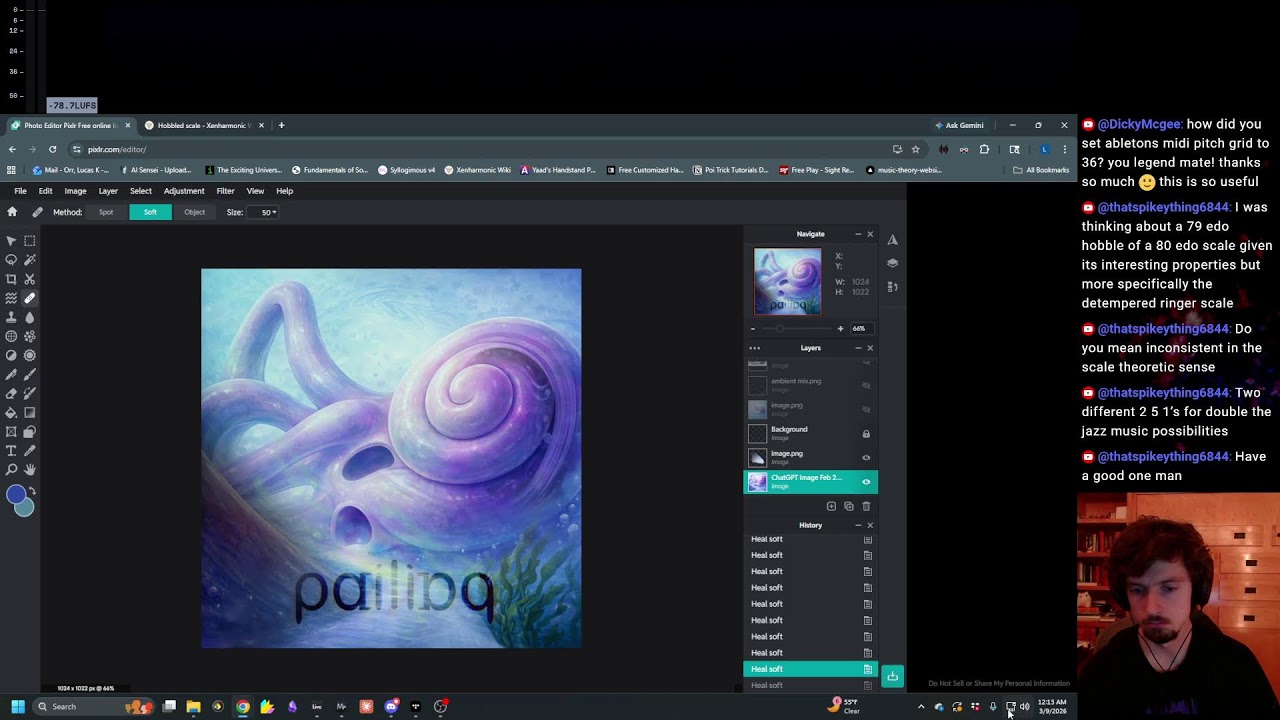Select the Eraser tool
The width and height of the screenshot is (1280, 720).
click(11, 393)
